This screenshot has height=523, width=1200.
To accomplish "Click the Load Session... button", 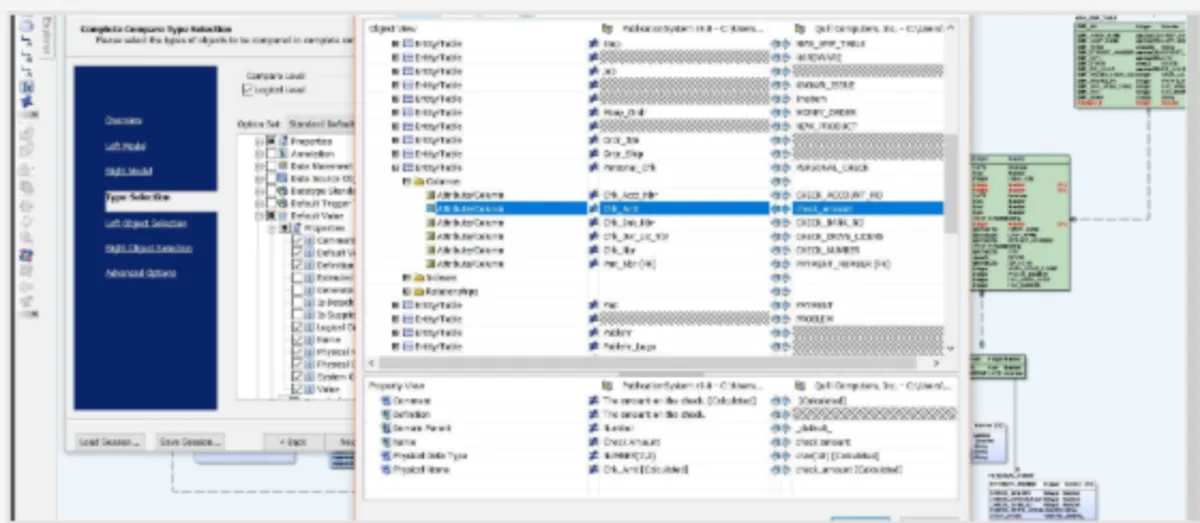I will click(x=109, y=441).
